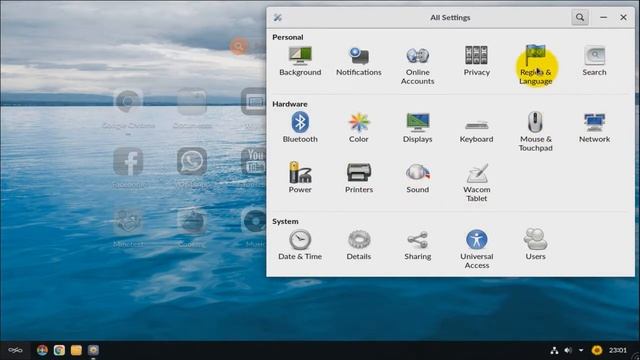
Task: Open Printers settings
Action: coord(359,177)
